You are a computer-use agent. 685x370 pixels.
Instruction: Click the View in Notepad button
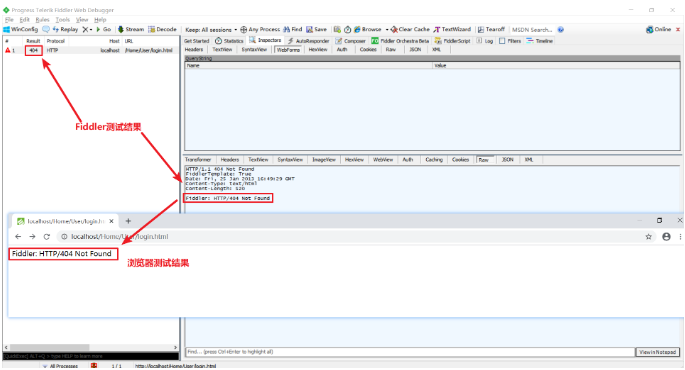(x=657, y=352)
